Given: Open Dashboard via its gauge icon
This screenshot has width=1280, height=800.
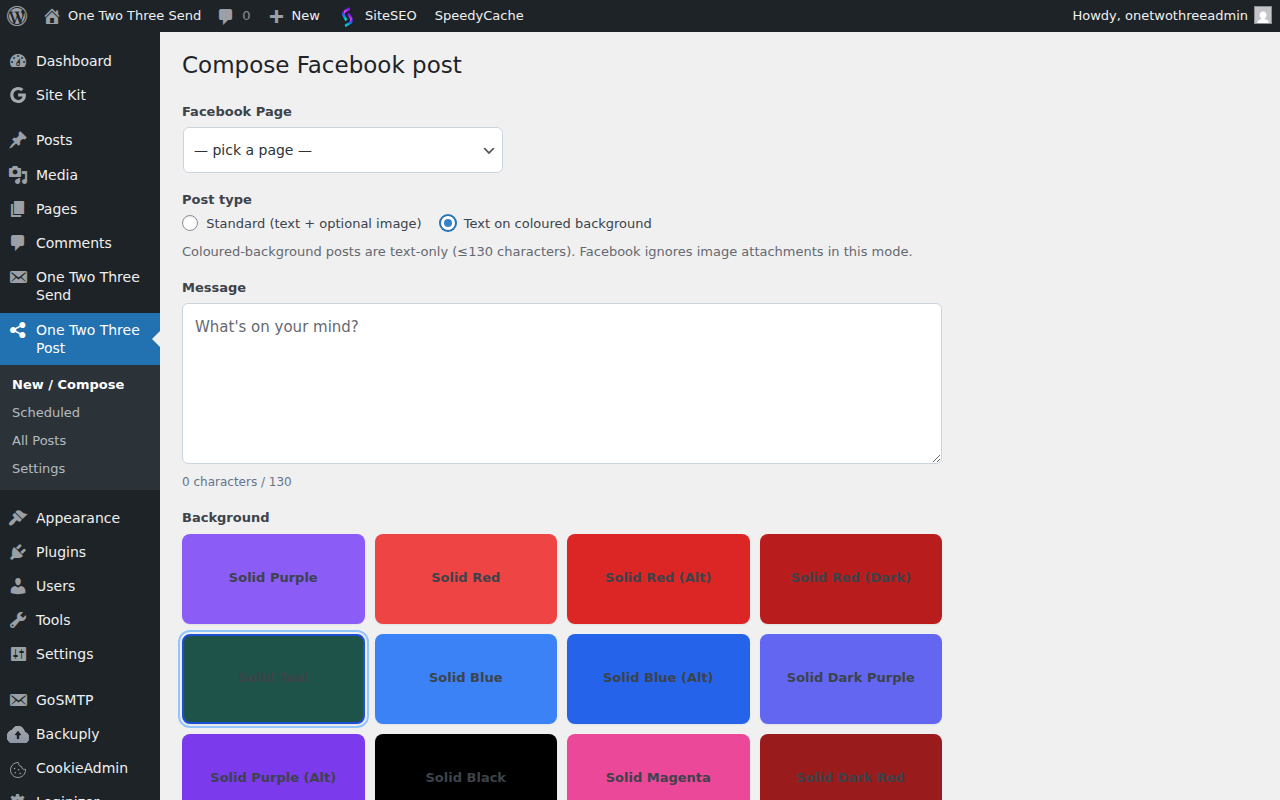Looking at the screenshot, I should pyautogui.click(x=18, y=61).
